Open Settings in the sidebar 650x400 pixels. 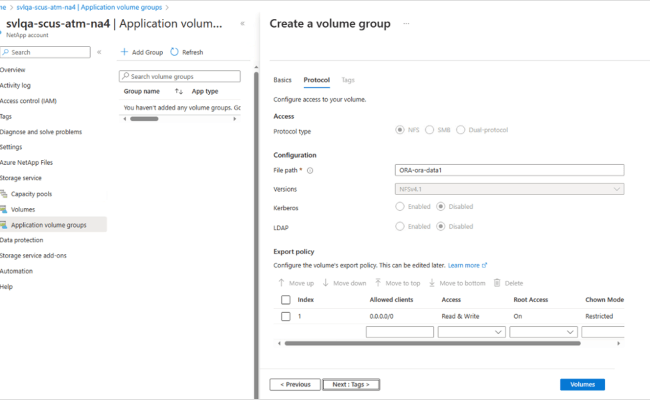click(x=11, y=147)
